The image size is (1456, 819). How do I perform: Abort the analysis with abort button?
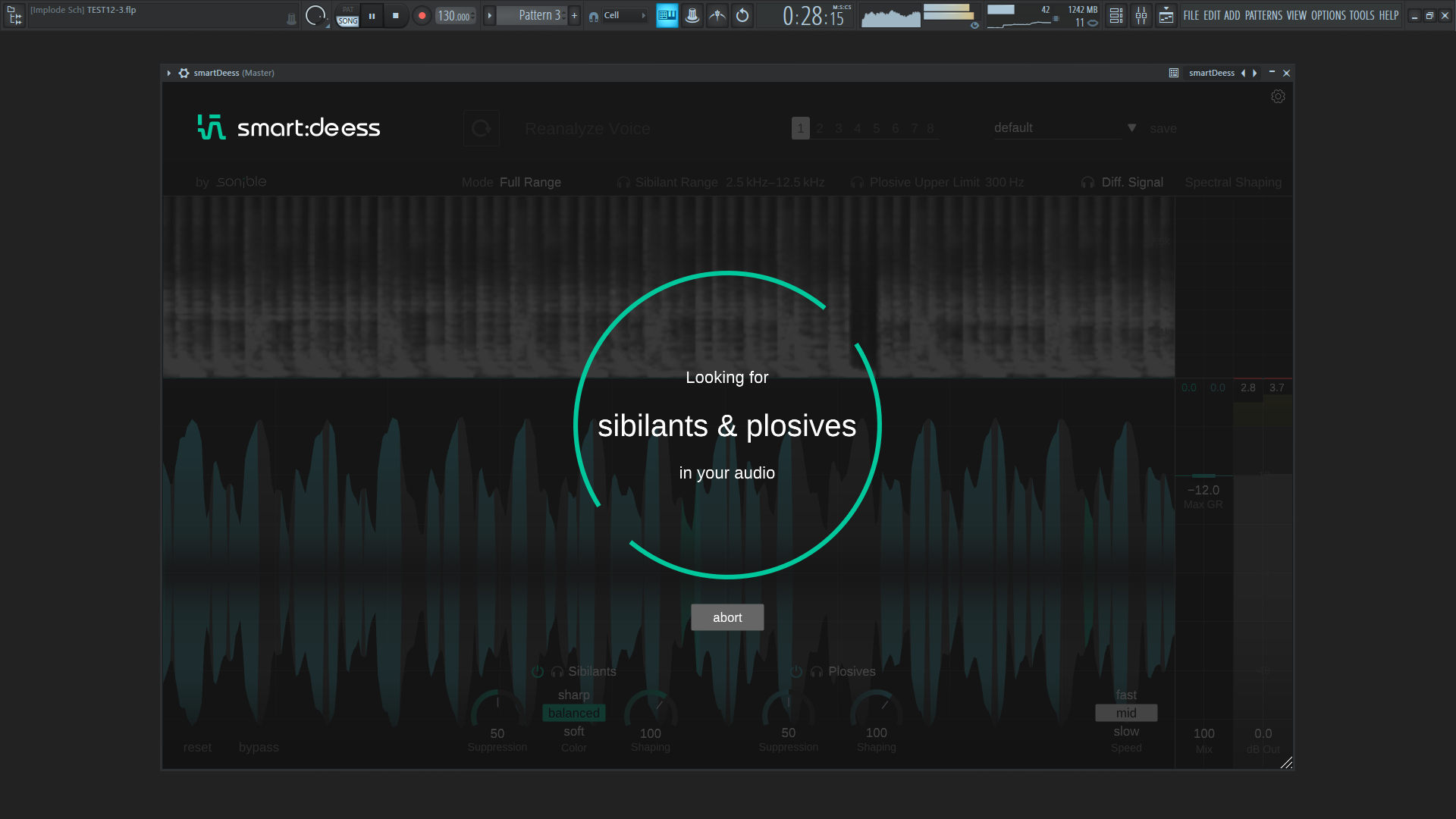727,617
